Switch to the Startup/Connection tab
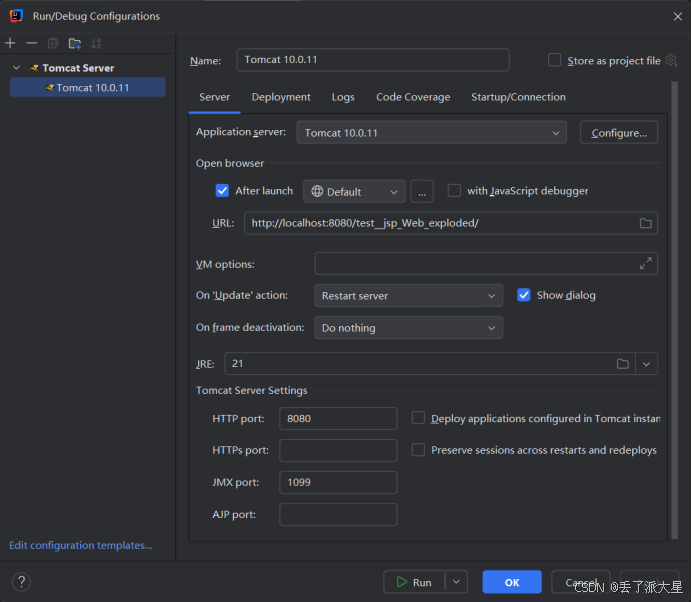The width and height of the screenshot is (692, 602). [518, 97]
